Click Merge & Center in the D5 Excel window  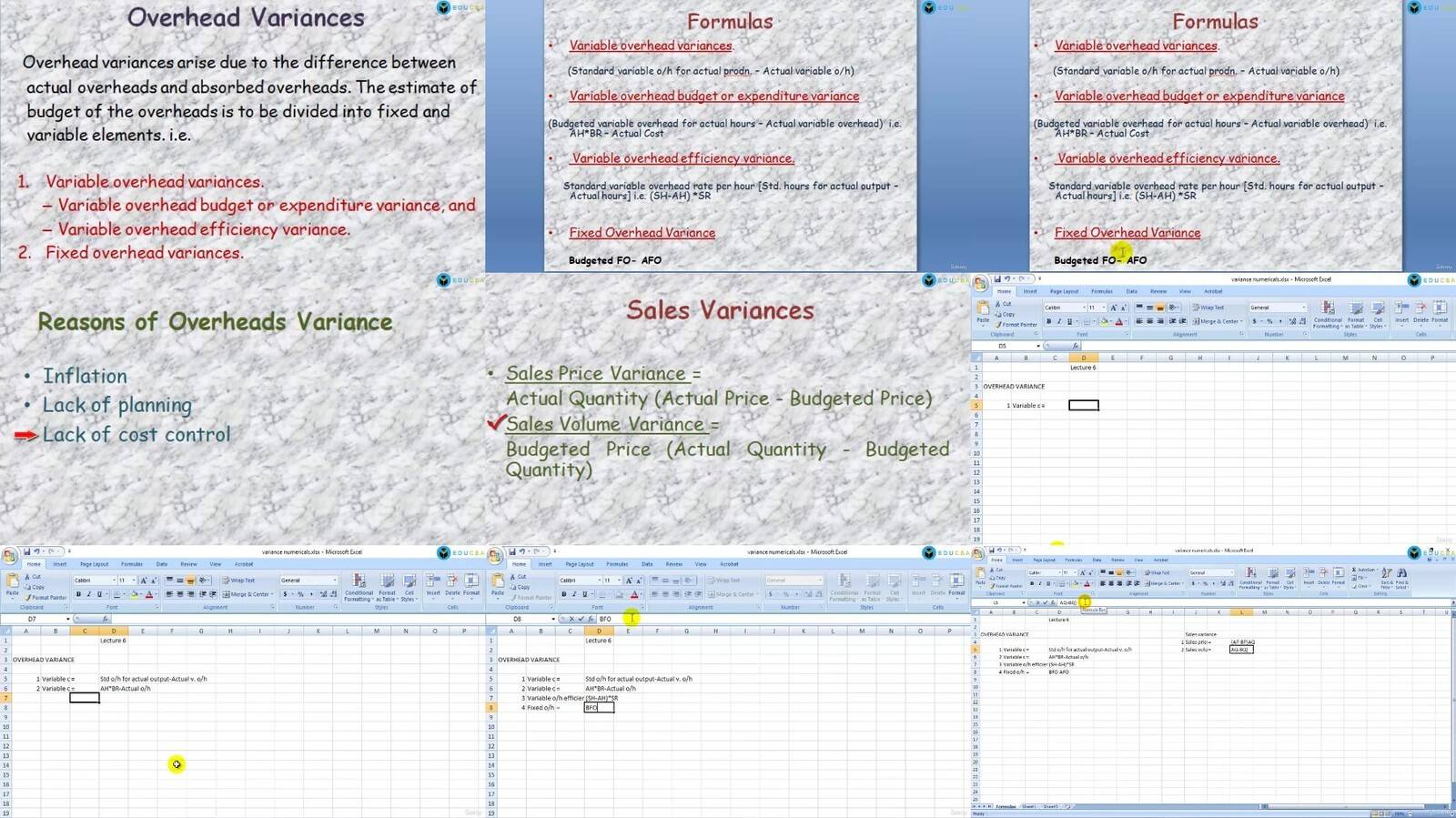(1216, 321)
